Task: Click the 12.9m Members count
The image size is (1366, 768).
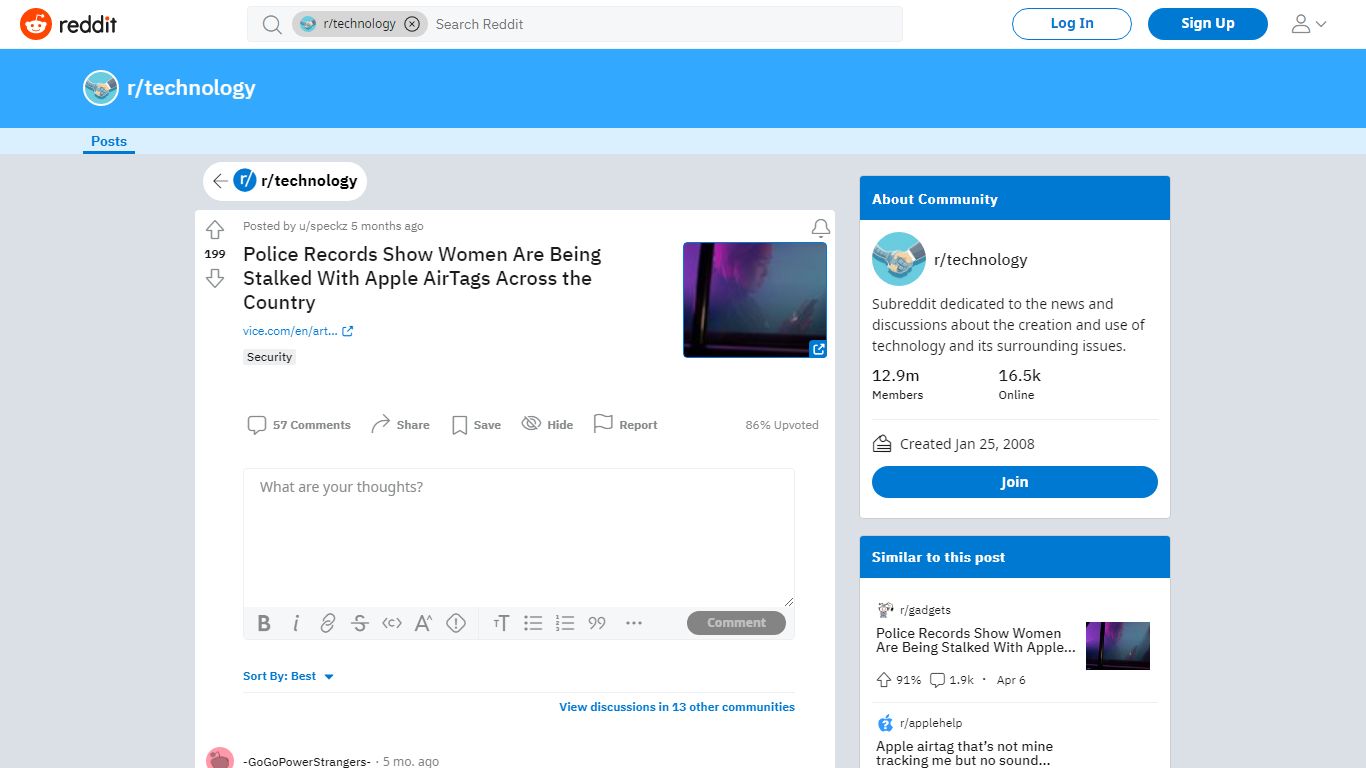Action: [x=897, y=384]
